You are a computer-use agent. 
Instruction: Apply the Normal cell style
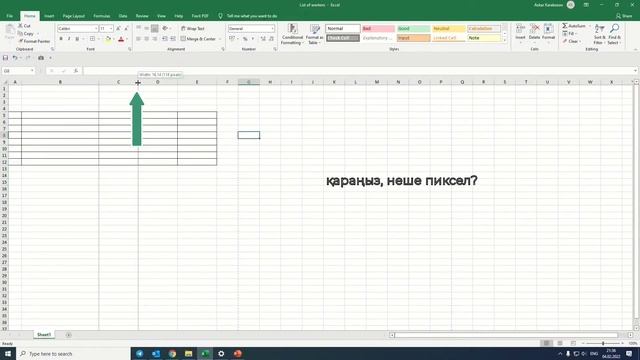[343, 29]
